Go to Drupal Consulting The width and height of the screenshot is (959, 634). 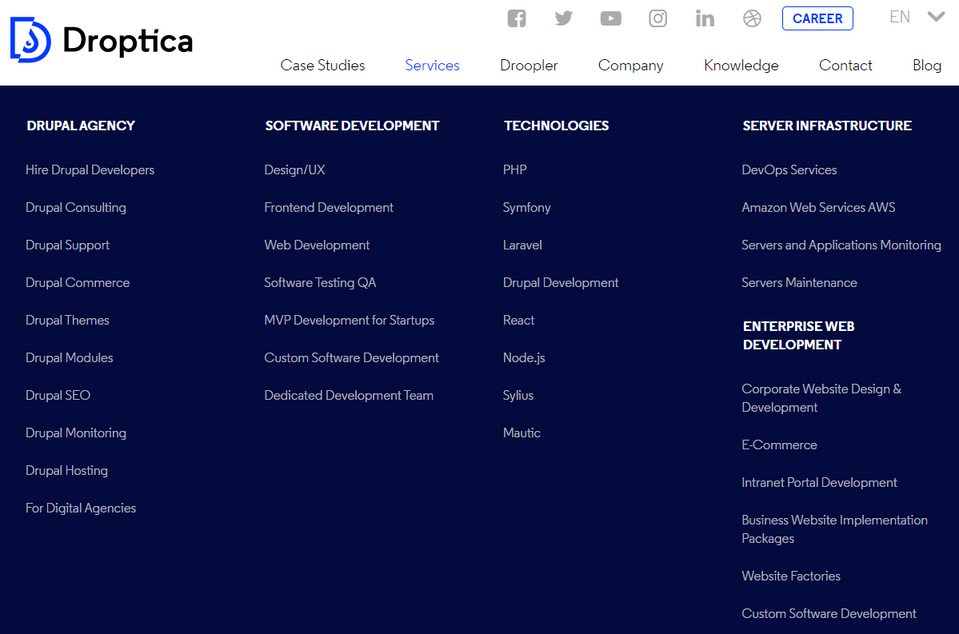pyautogui.click(x=76, y=207)
